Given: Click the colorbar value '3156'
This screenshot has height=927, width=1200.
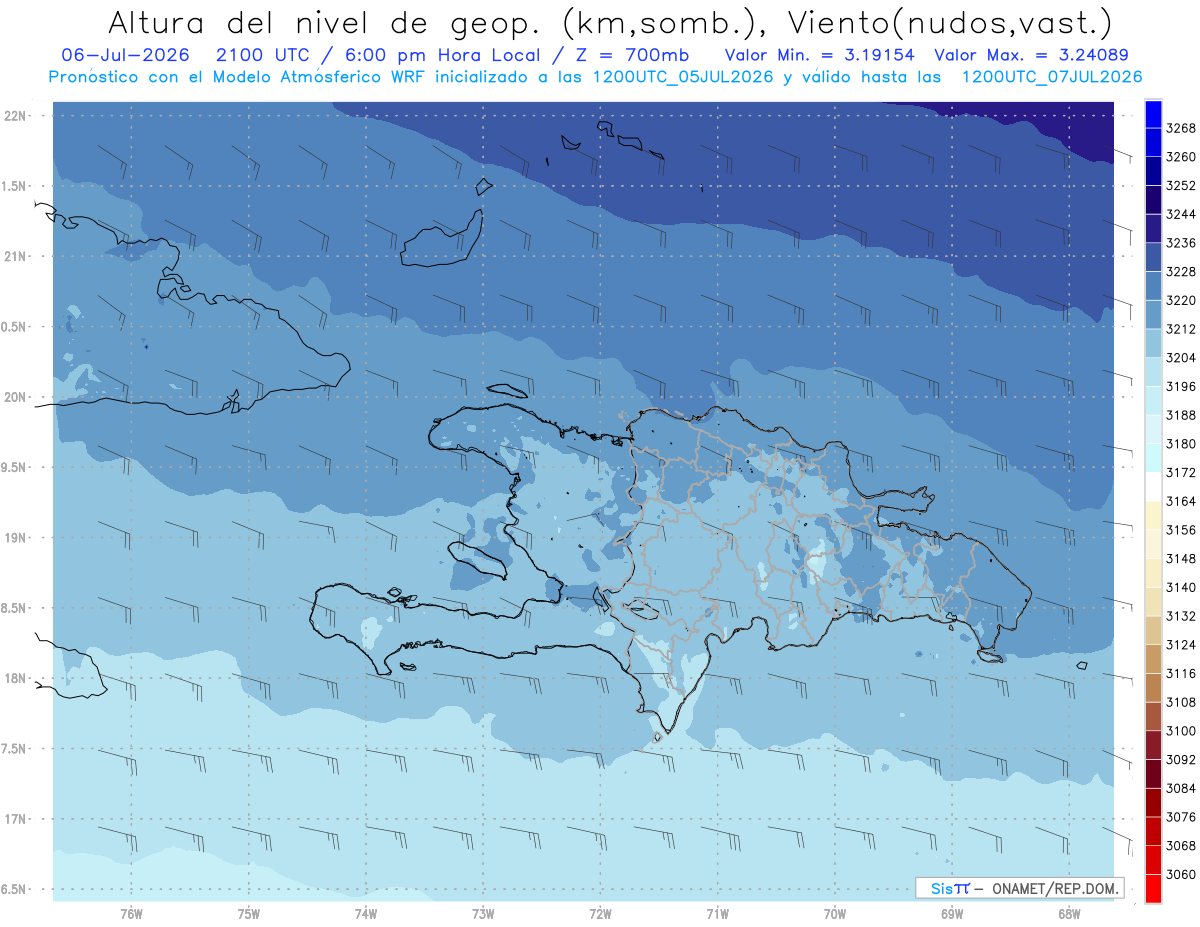Looking at the screenshot, I should (x=1181, y=530).
